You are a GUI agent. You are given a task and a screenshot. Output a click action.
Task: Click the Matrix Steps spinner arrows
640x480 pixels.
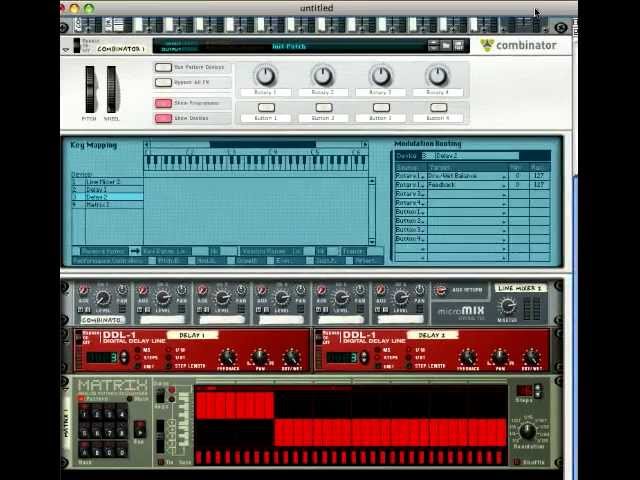[538, 391]
